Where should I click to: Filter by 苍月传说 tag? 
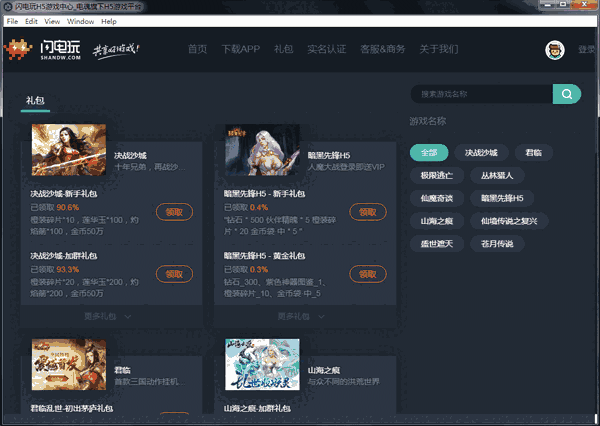(x=497, y=244)
